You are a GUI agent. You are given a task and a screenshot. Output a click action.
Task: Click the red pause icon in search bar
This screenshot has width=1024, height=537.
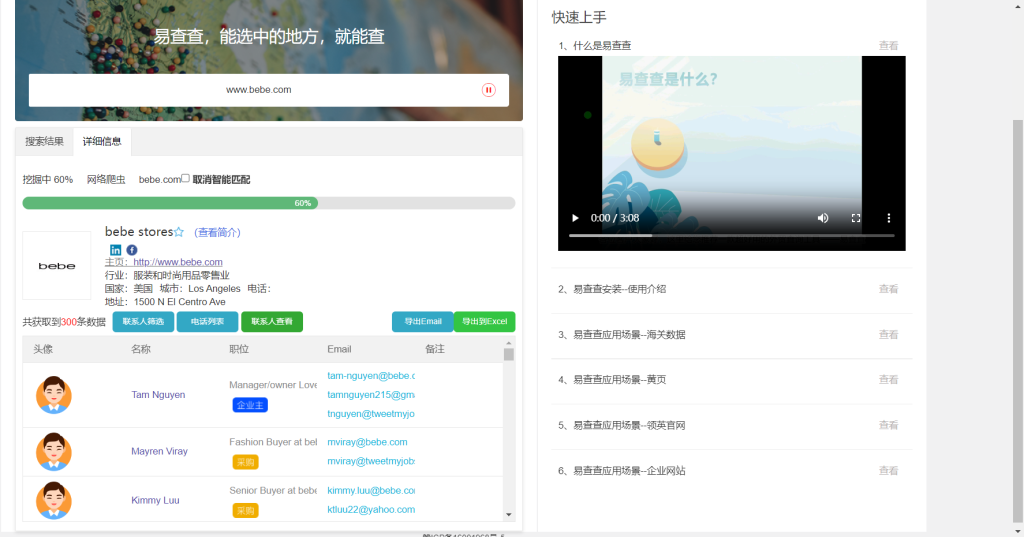[x=488, y=90]
